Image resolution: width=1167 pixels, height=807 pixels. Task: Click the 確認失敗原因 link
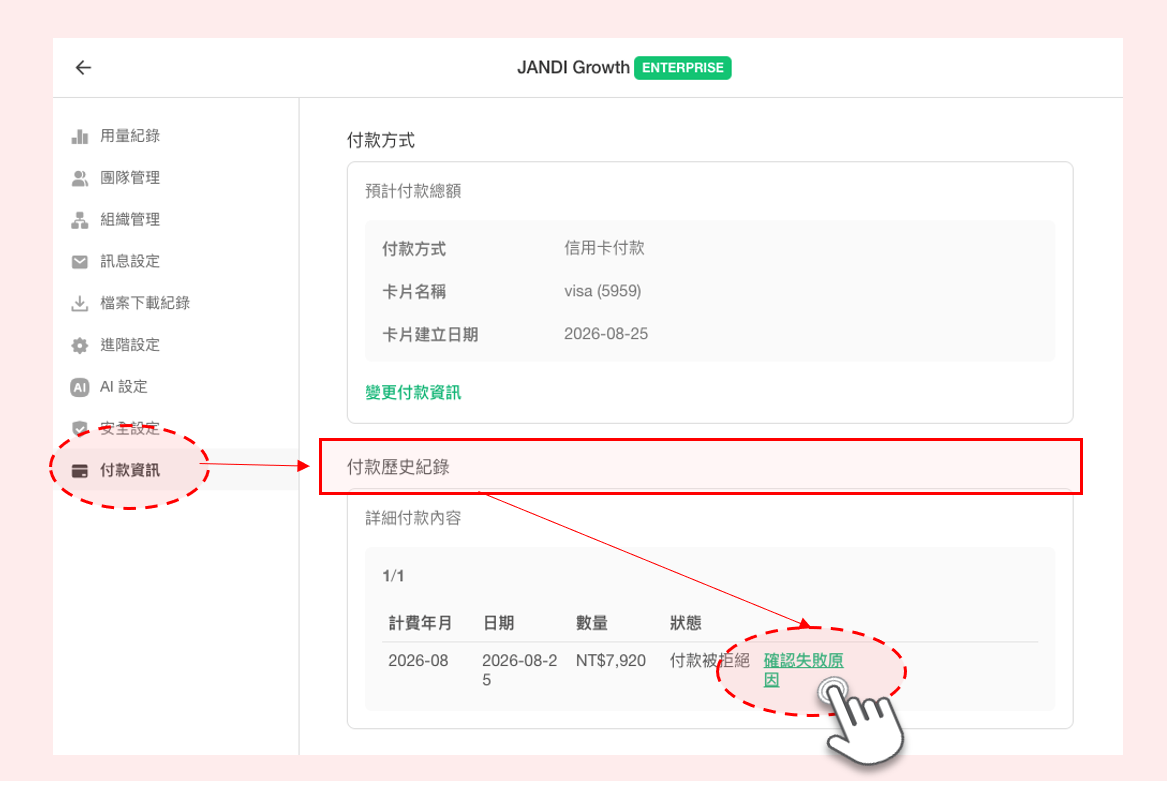(x=803, y=669)
